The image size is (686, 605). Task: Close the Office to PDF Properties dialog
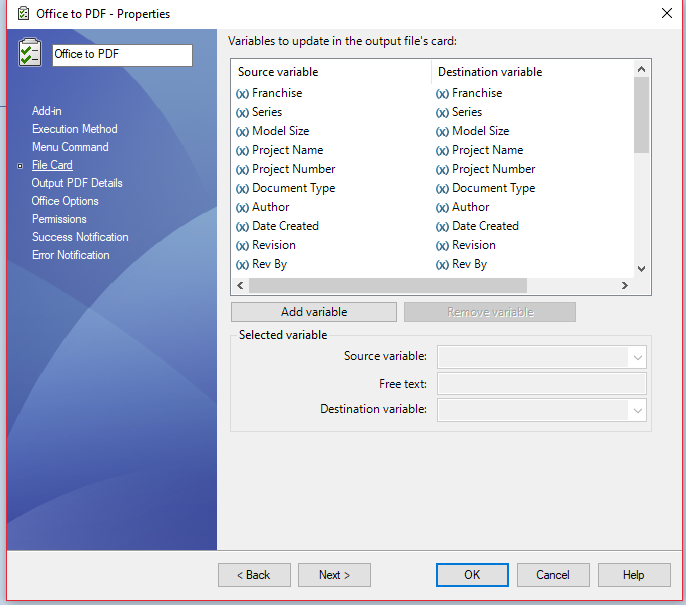[667, 13]
